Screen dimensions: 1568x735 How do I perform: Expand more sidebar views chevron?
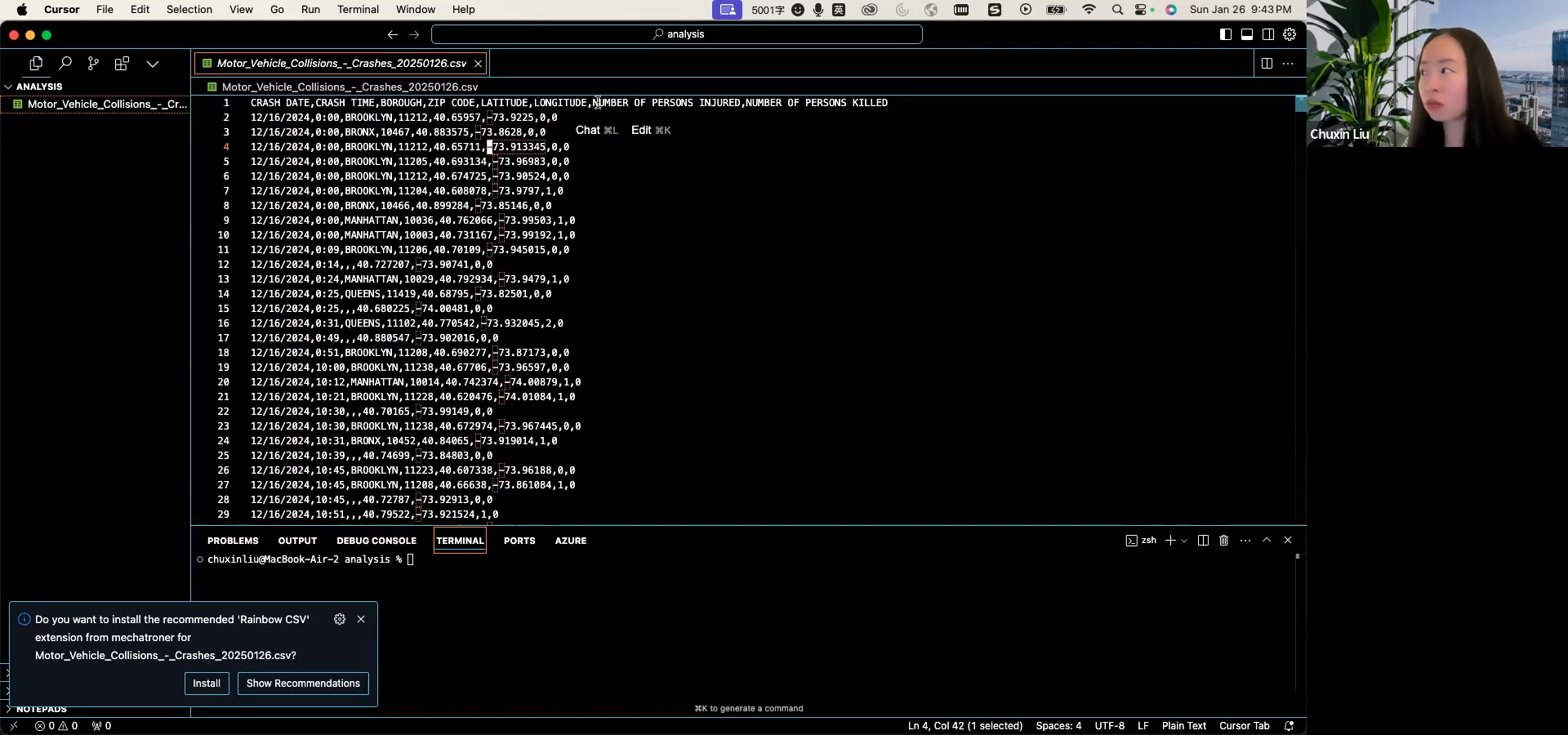pyautogui.click(x=153, y=64)
